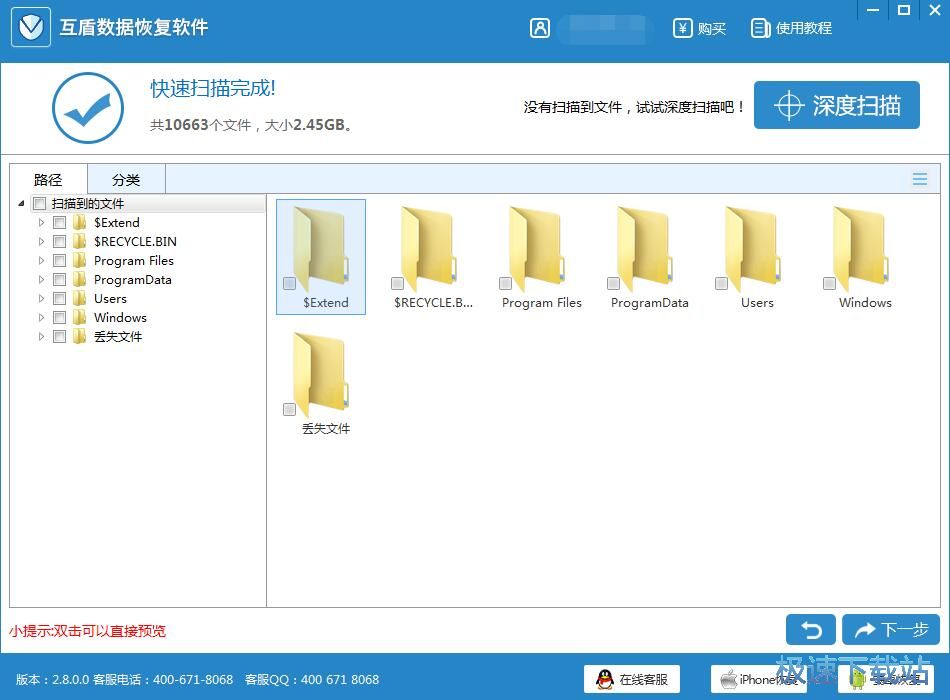Select the large Users folder thumbnail
This screenshot has width=950, height=700.
point(752,250)
